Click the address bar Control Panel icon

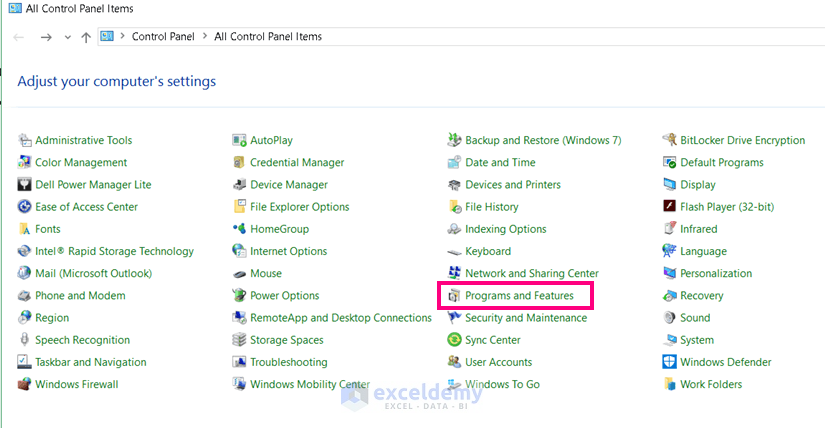[107, 36]
